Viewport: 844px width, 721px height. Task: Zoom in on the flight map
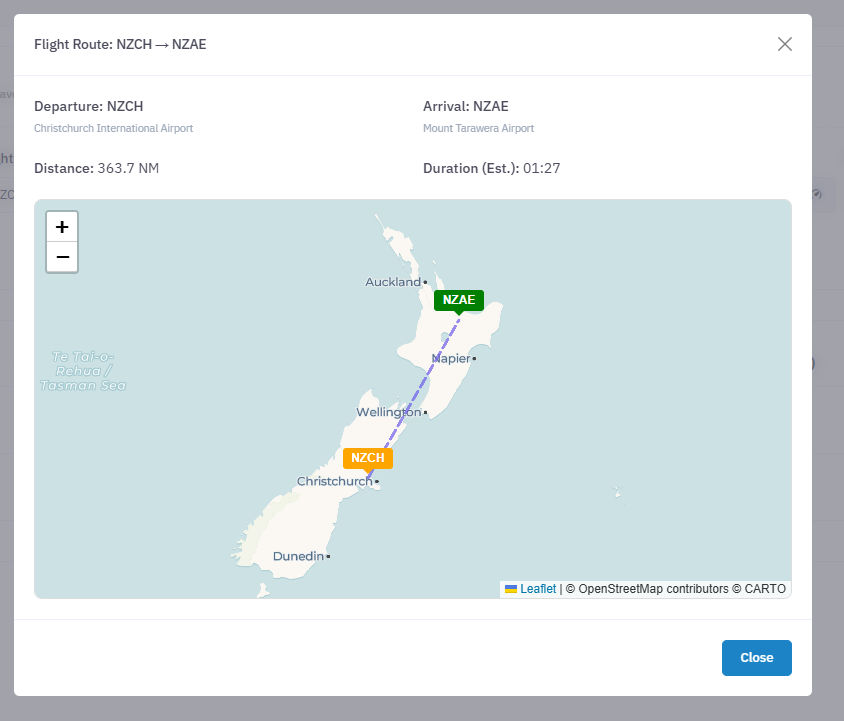62,227
